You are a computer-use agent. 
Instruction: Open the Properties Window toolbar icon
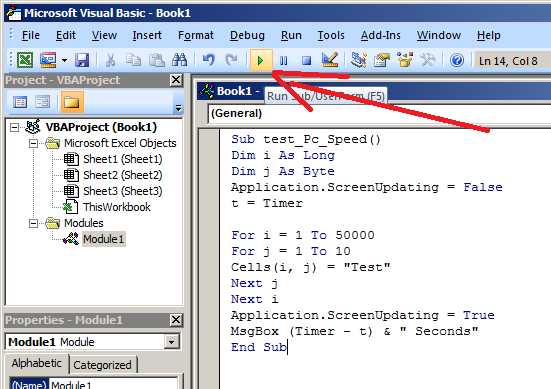tap(382, 60)
